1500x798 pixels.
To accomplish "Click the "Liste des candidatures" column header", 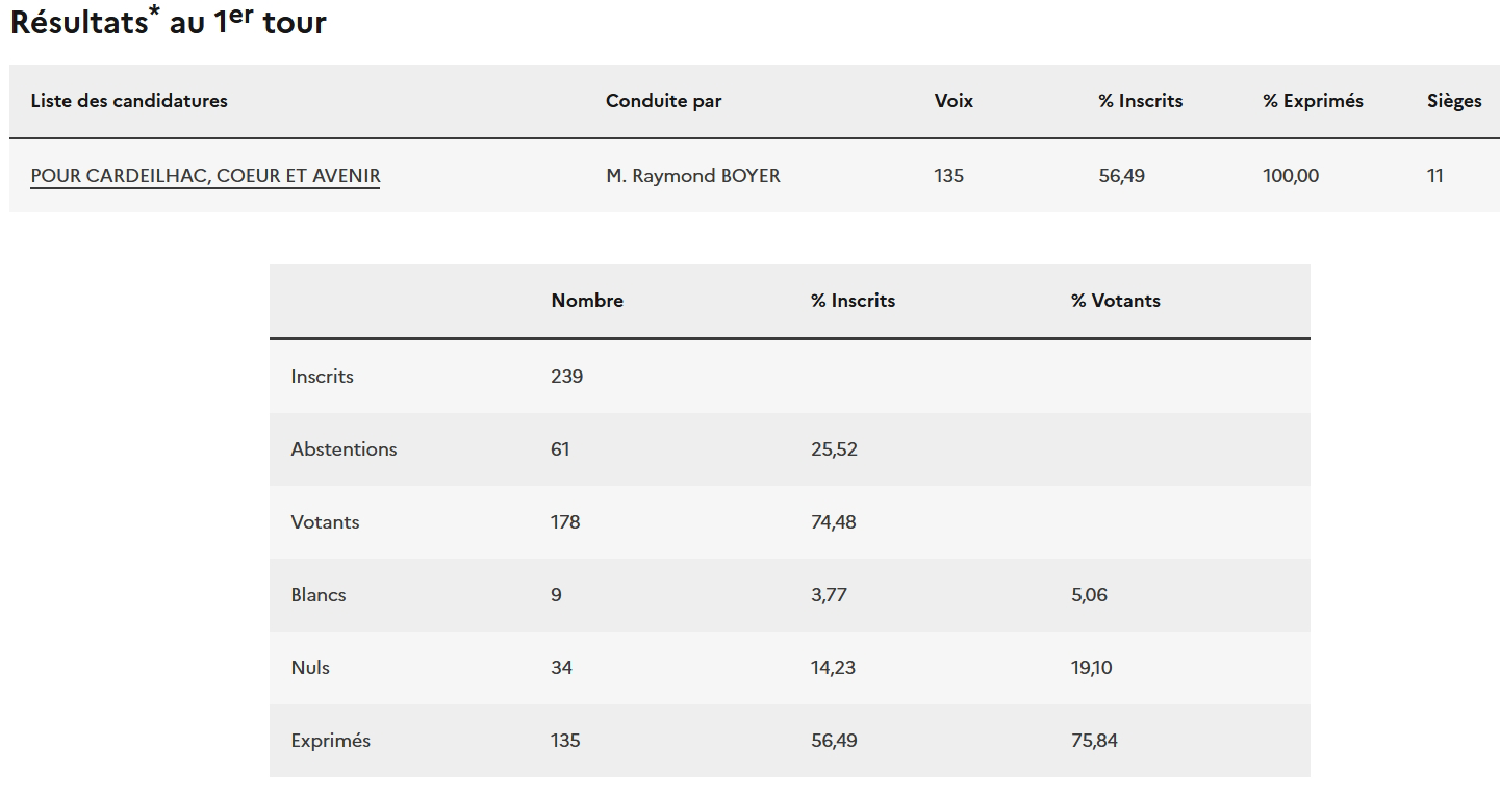I will pyautogui.click(x=129, y=101).
